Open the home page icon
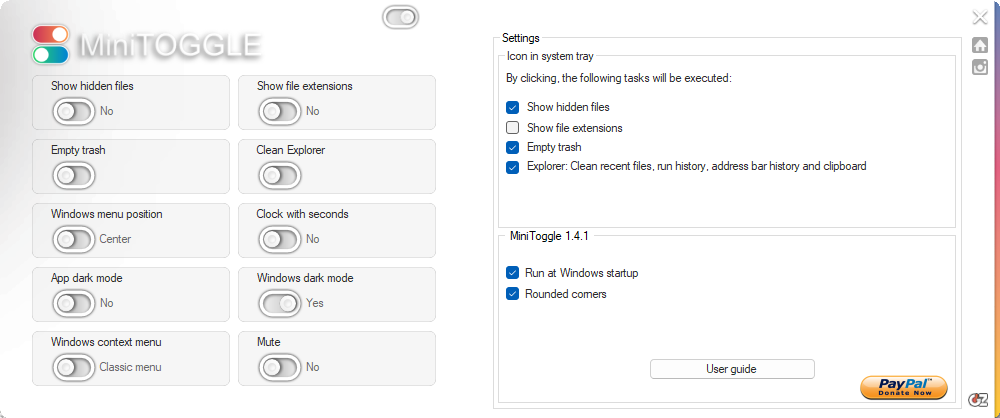 click(x=980, y=45)
